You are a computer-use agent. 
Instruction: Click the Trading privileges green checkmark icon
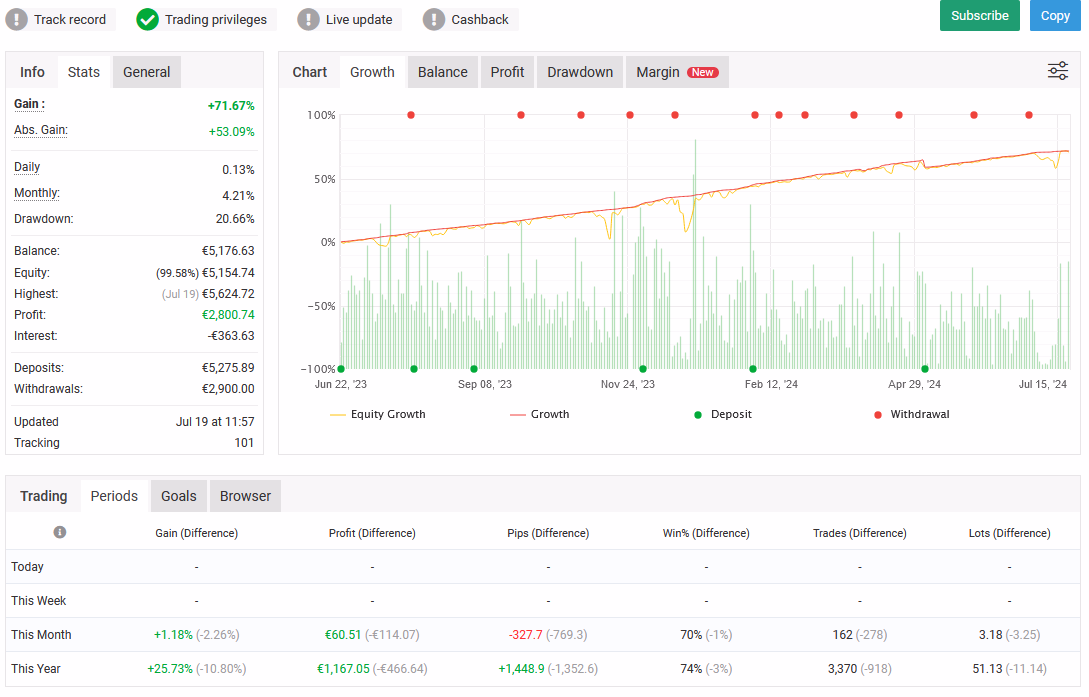click(x=147, y=19)
